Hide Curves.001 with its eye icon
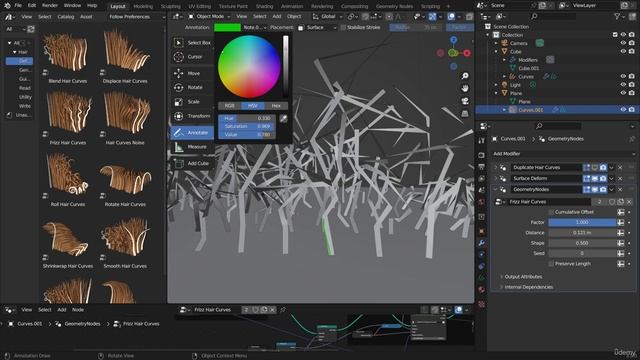Image resolution: width=640 pixels, height=360 pixels. tap(623, 110)
